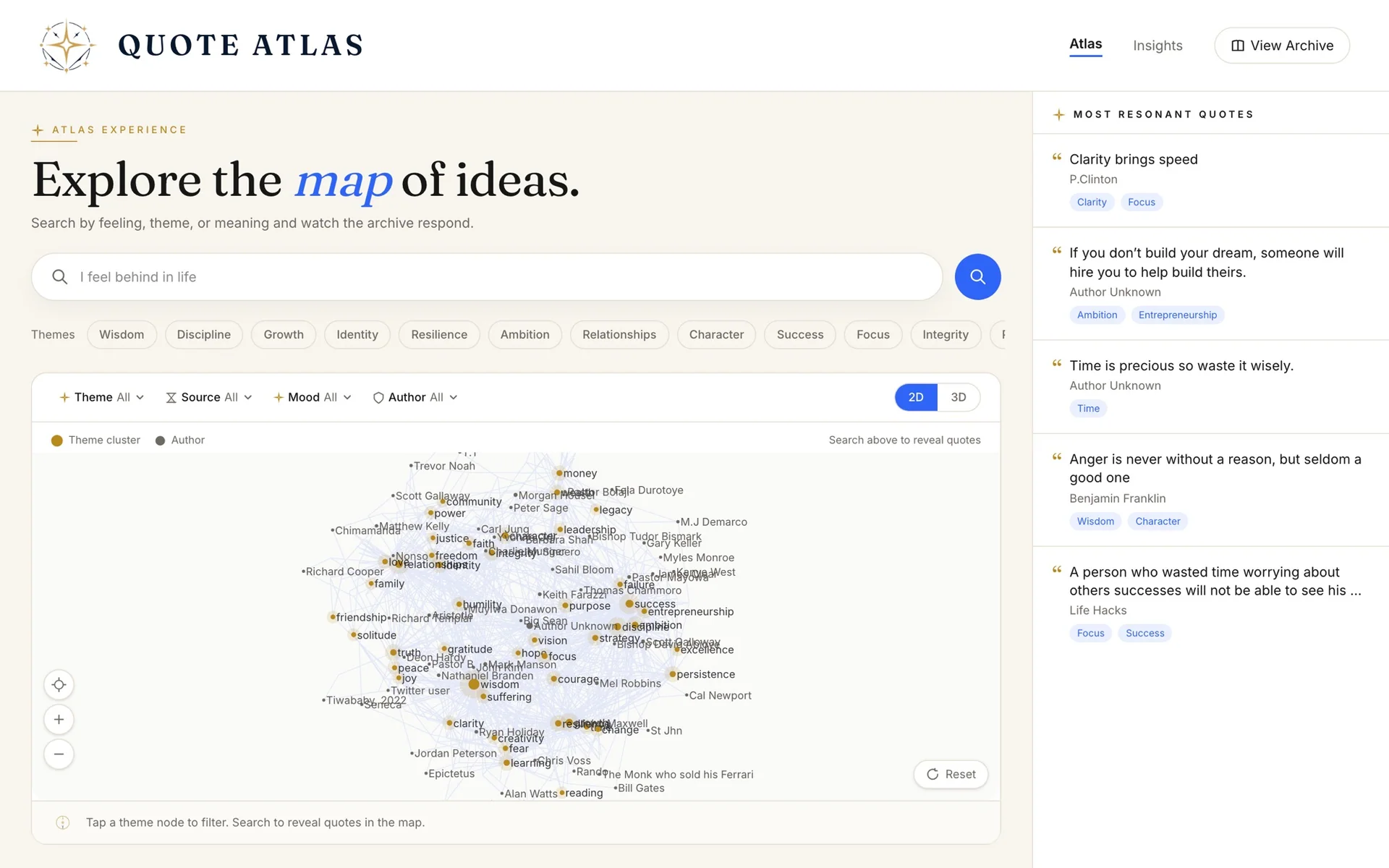This screenshot has height=868, width=1389.
Task: Click the shield icon beside Author filter
Action: pyautogui.click(x=378, y=397)
